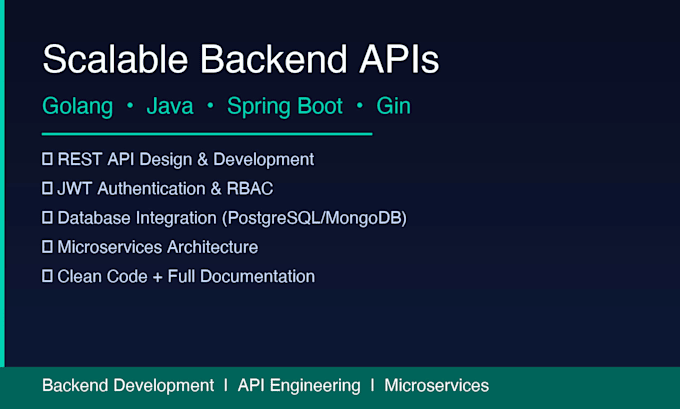Click 'API Engineering' in the footer
This screenshot has width=680, height=409.
point(299,386)
